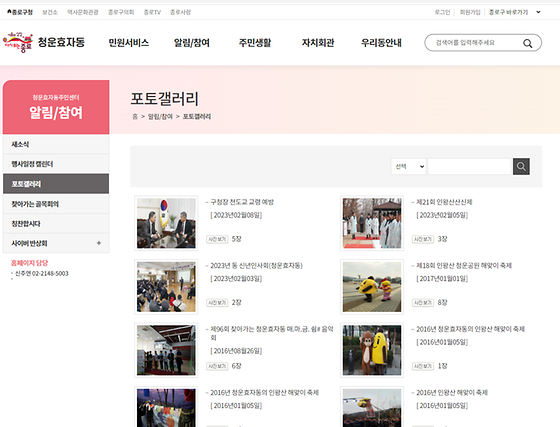Click the header search input field

[473, 43]
